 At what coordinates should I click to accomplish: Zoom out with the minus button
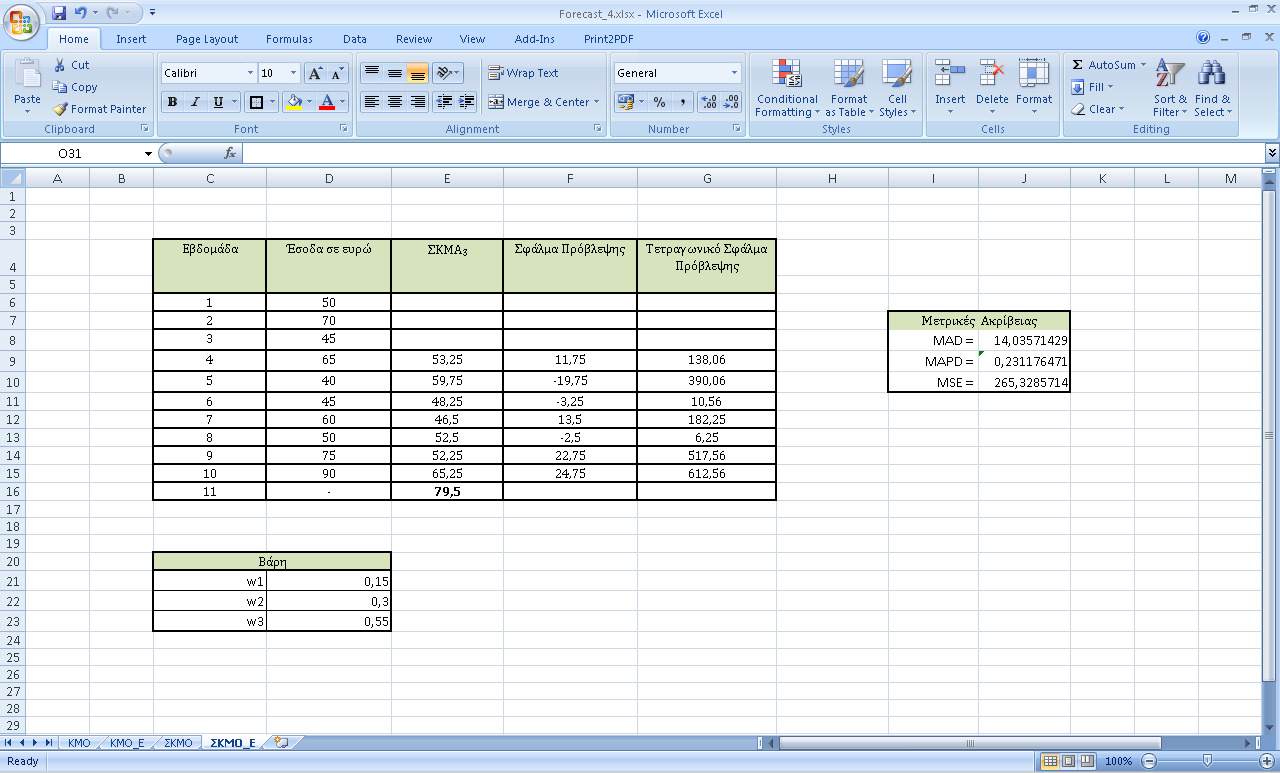click(1147, 761)
